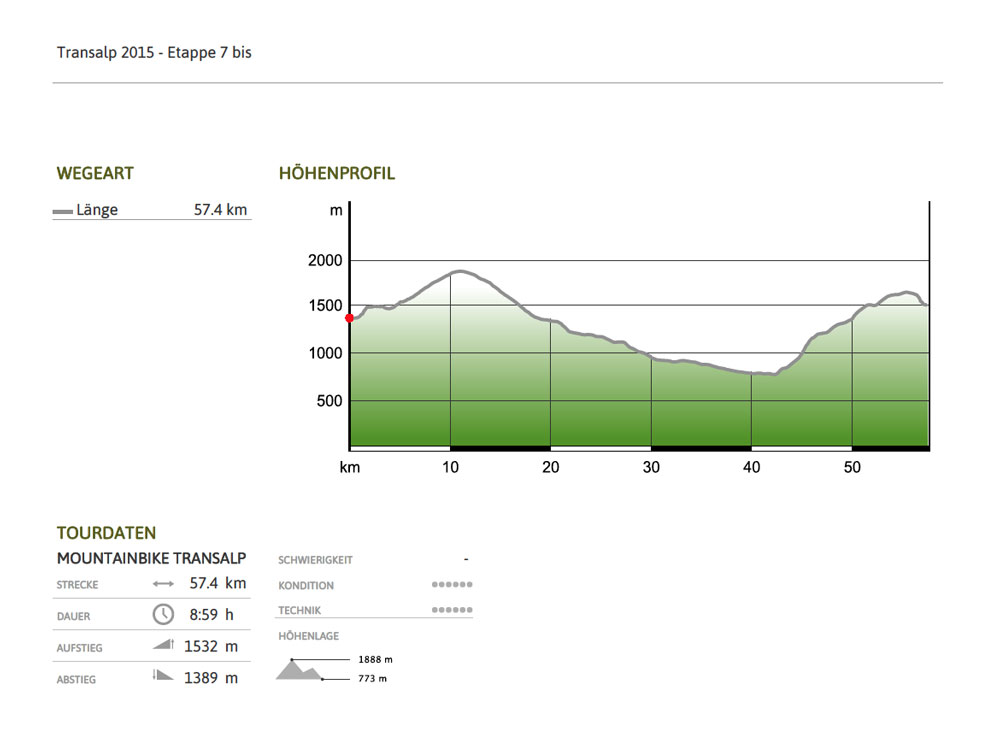Click the gray line legend icon beside Länge
The width and height of the screenshot is (1000, 746).
63,211
